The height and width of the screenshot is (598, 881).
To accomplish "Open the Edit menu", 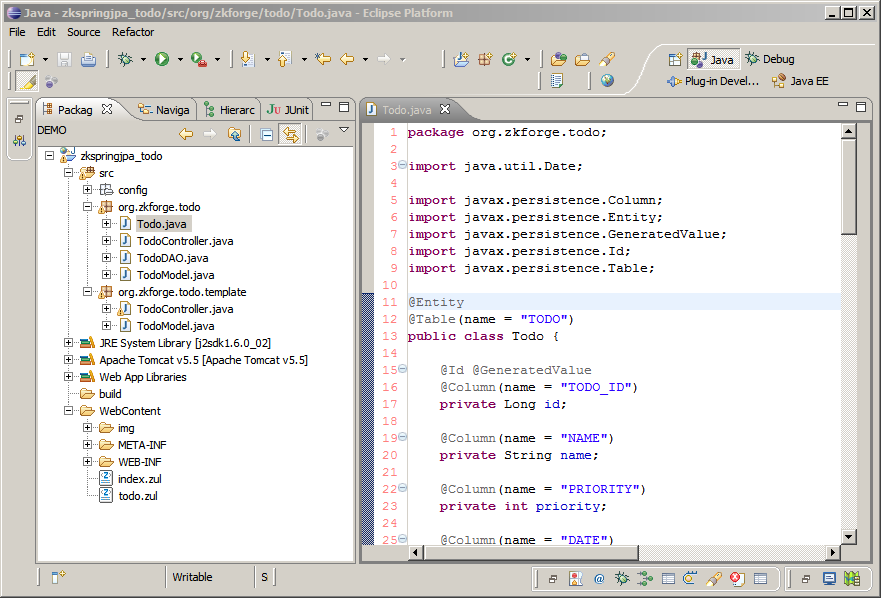I will pos(46,32).
